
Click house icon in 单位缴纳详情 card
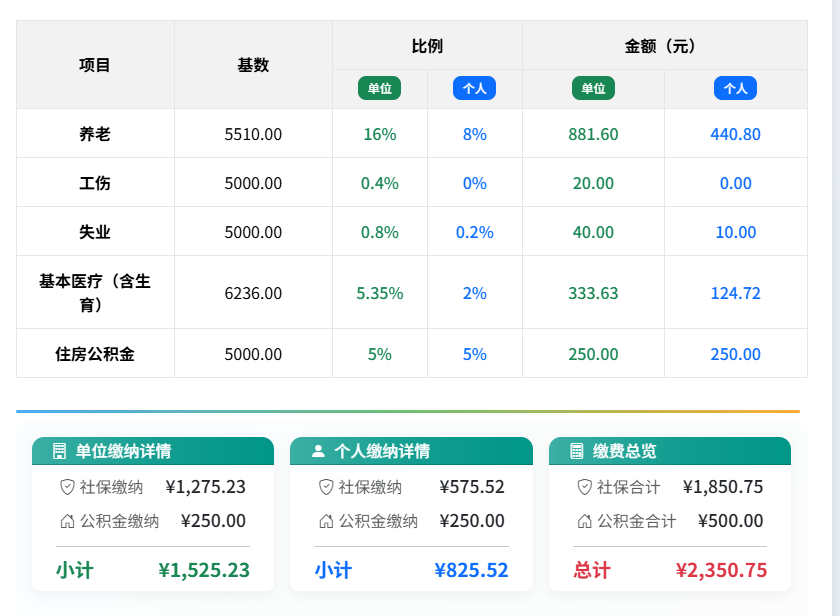pos(68,521)
